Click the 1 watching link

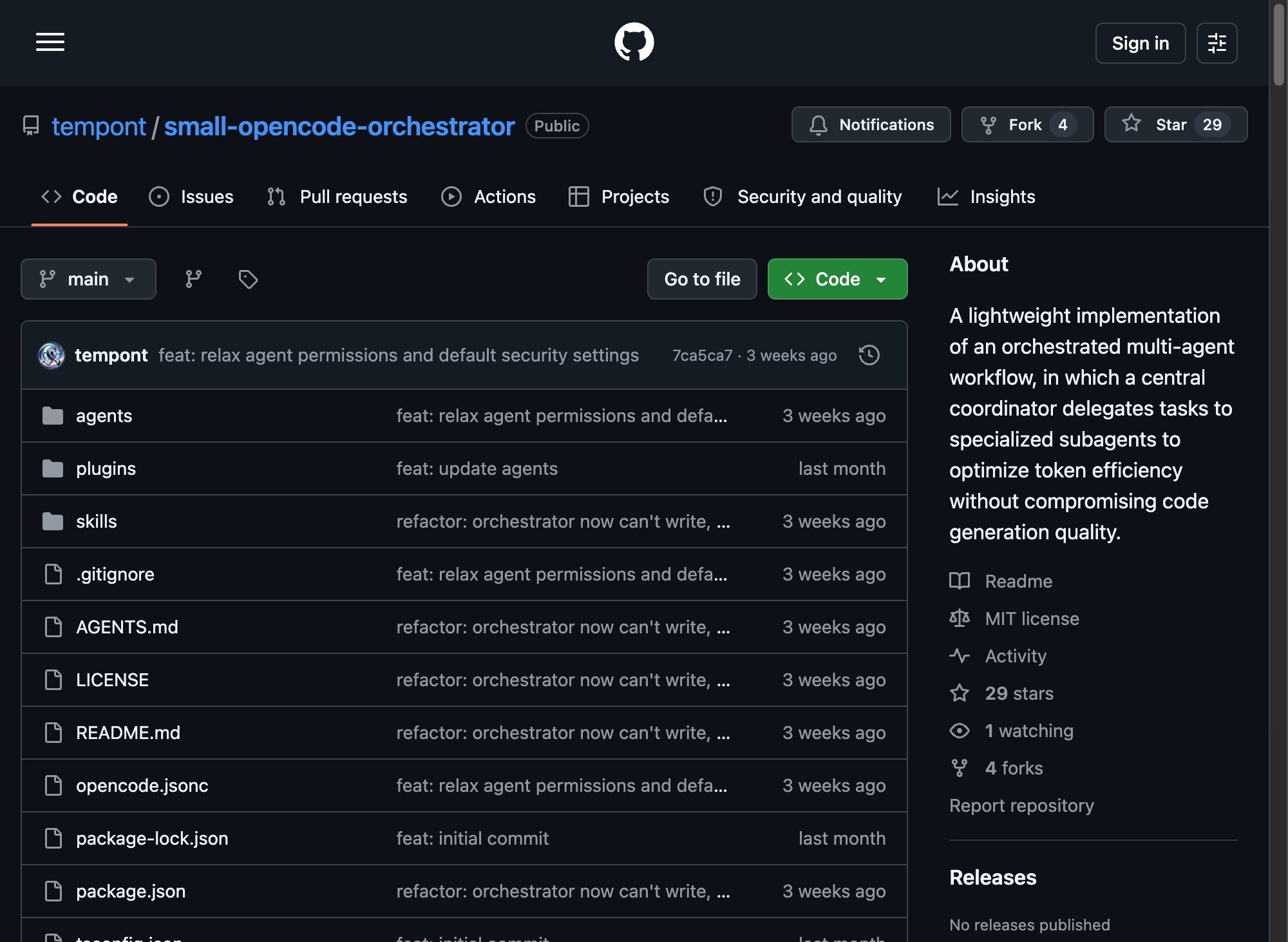1029,731
